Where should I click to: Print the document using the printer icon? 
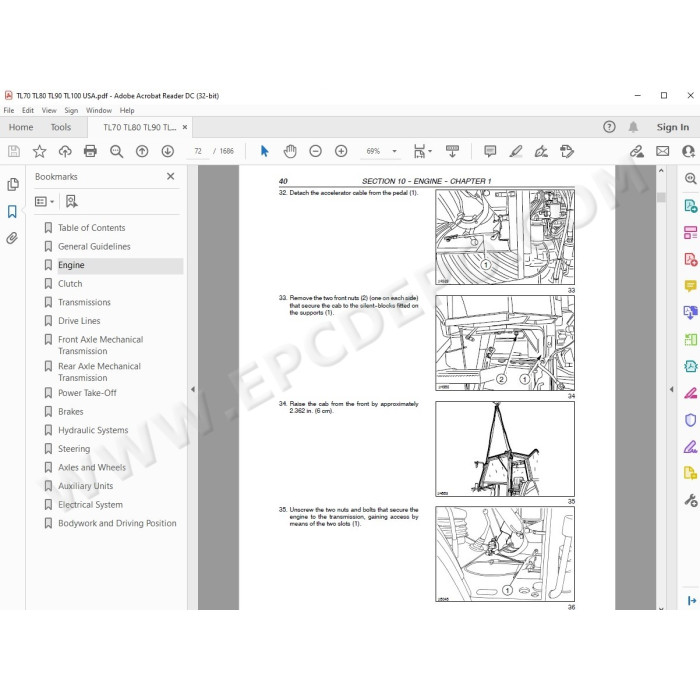coord(90,151)
